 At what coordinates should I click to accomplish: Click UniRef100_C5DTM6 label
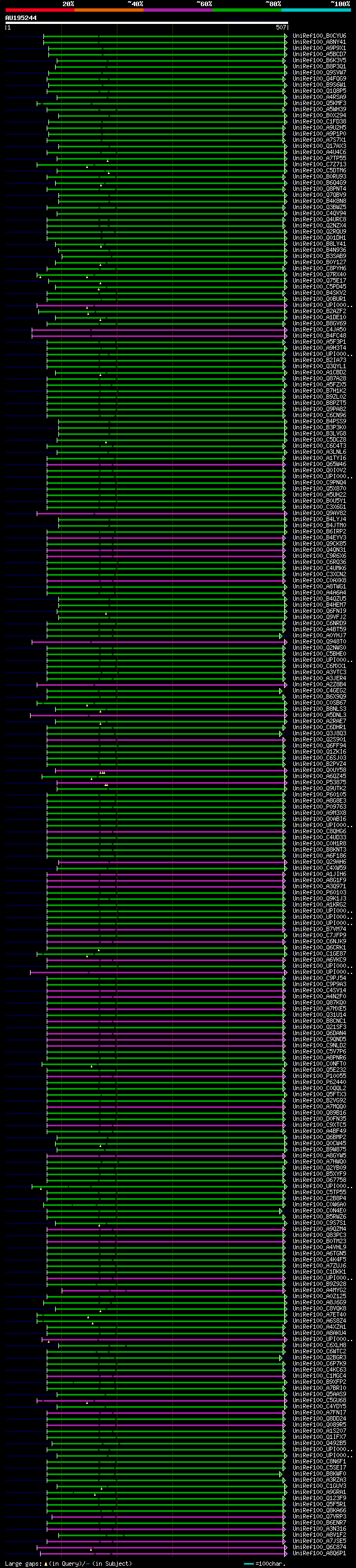[x=319, y=170]
